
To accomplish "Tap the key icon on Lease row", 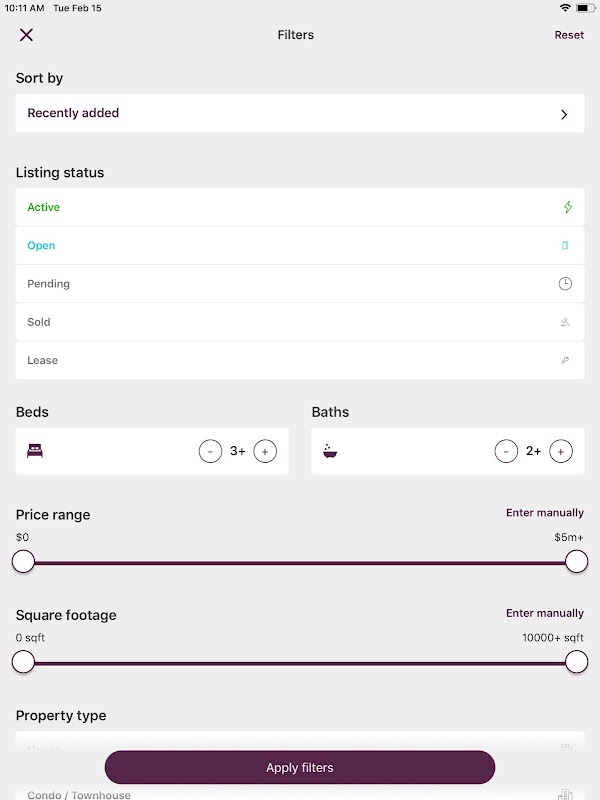I will [565, 360].
